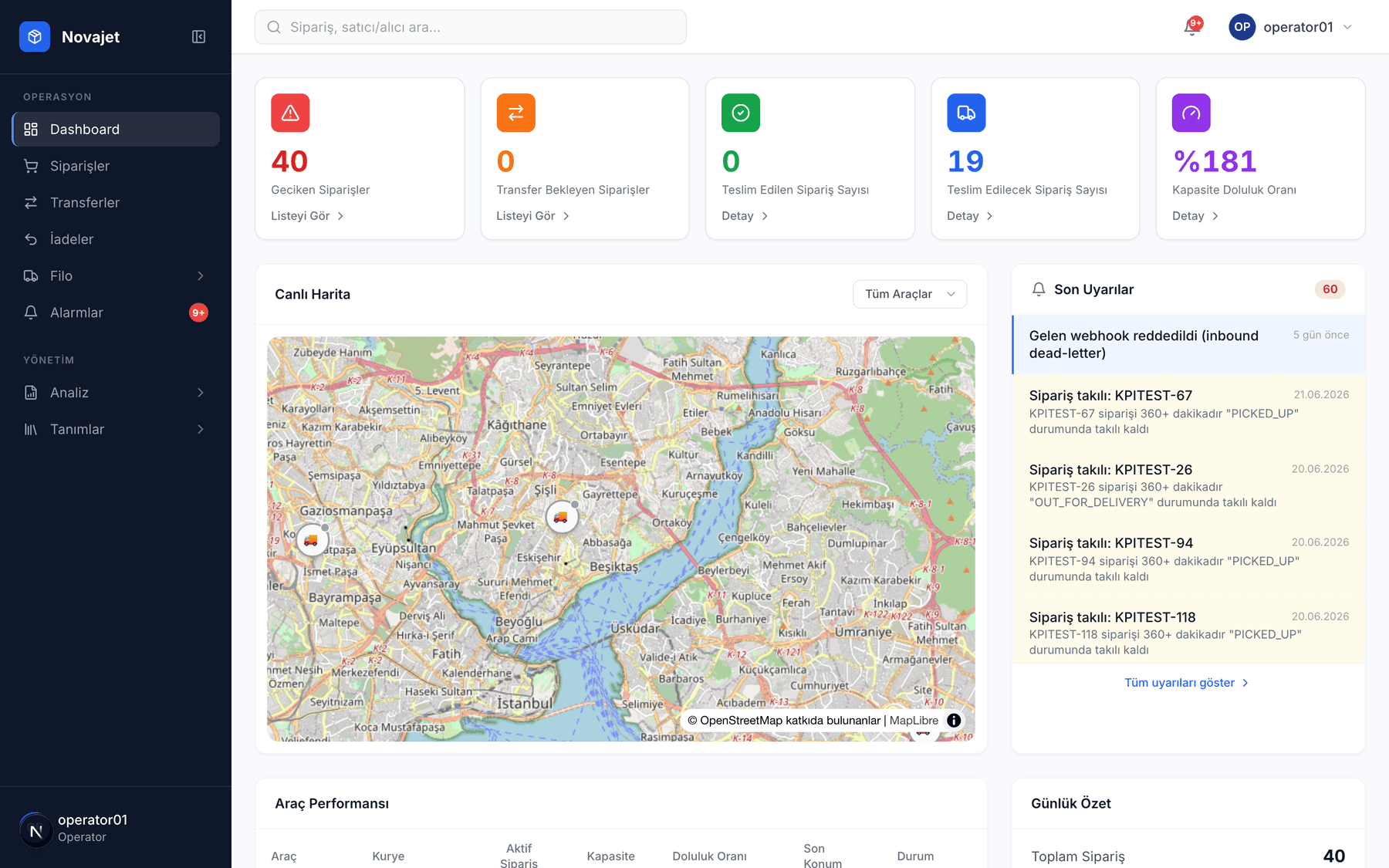Screen dimensions: 1389x868
Task: Click the purple gauge capacity icon
Action: pos(1191,113)
